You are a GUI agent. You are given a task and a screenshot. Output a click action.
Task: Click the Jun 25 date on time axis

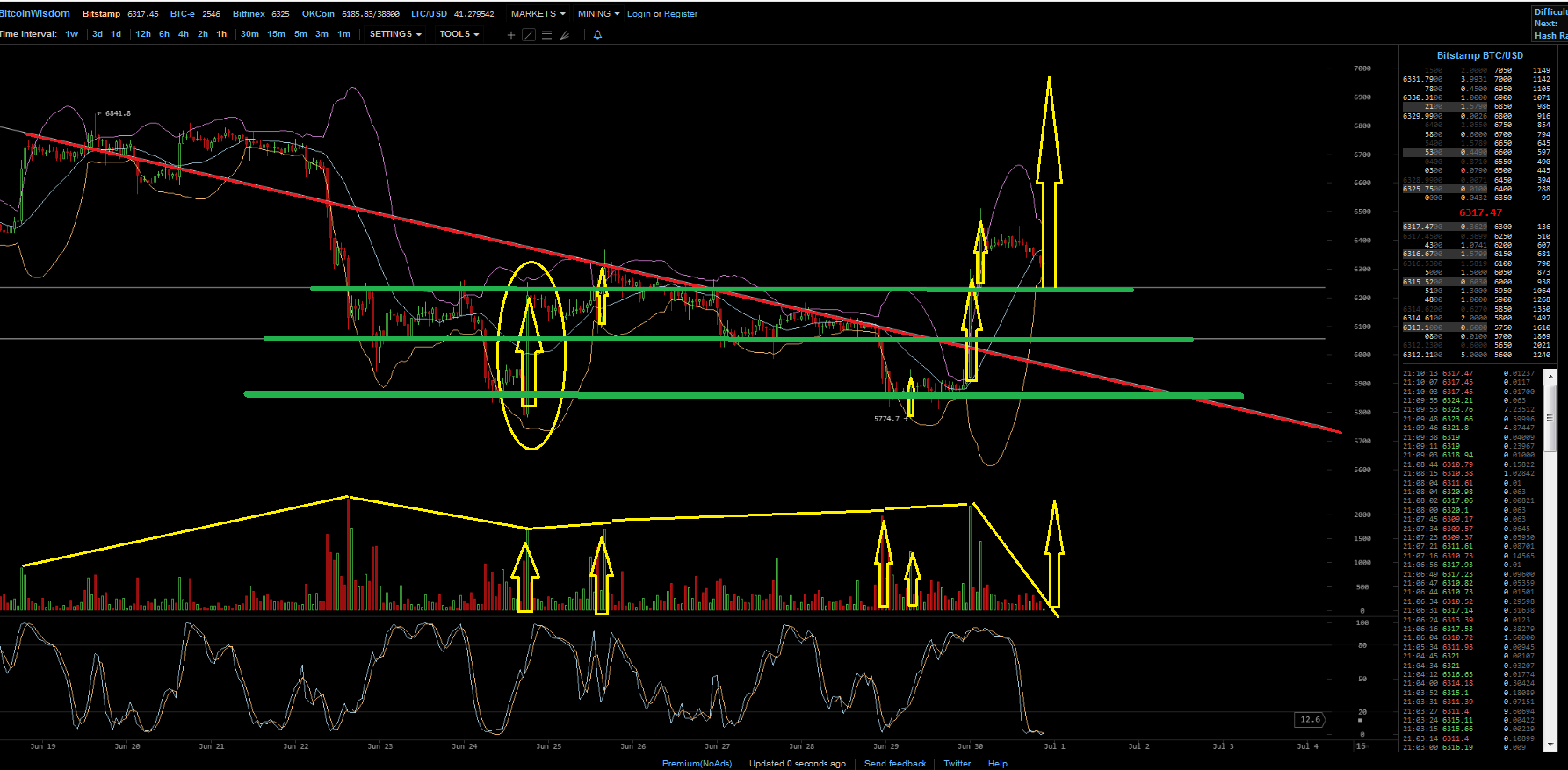point(549,746)
